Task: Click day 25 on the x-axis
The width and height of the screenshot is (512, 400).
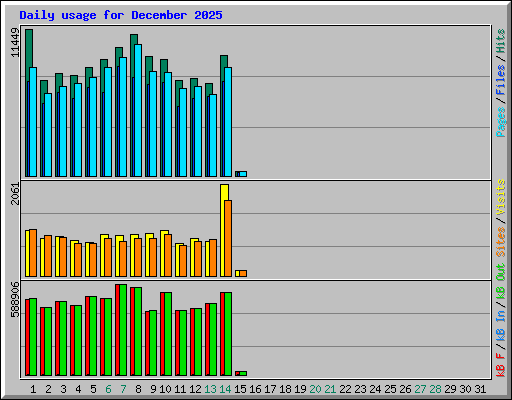Action: [390, 389]
